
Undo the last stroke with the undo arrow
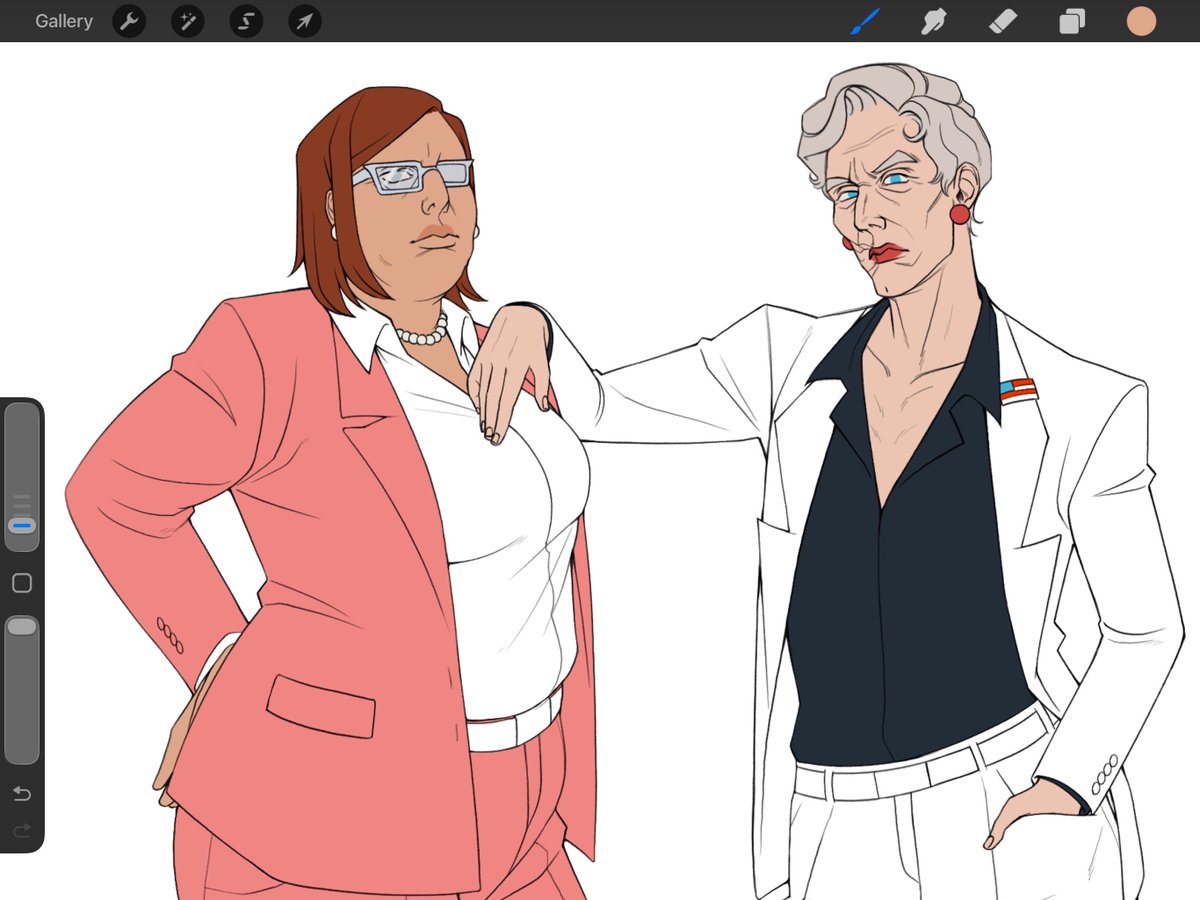pyautogui.click(x=22, y=794)
